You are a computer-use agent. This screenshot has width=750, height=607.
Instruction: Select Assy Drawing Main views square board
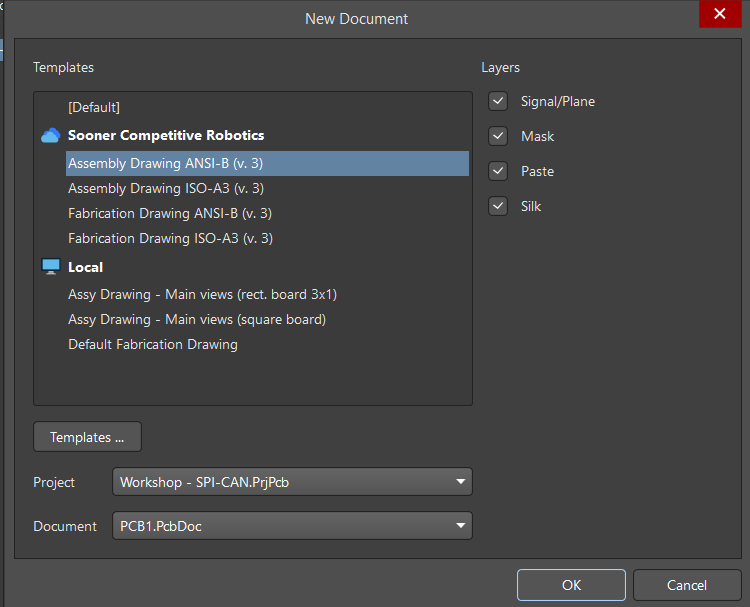(x=197, y=319)
